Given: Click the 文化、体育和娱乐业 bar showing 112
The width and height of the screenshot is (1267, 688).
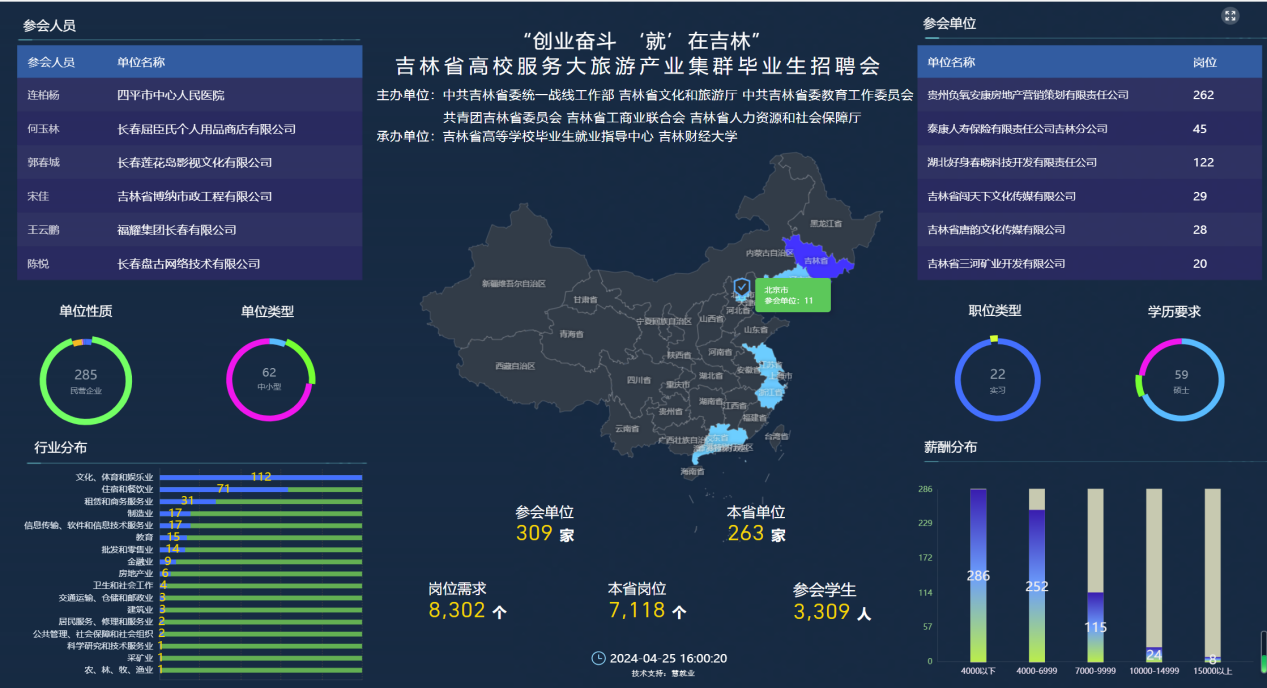Looking at the screenshot, I should (260, 477).
